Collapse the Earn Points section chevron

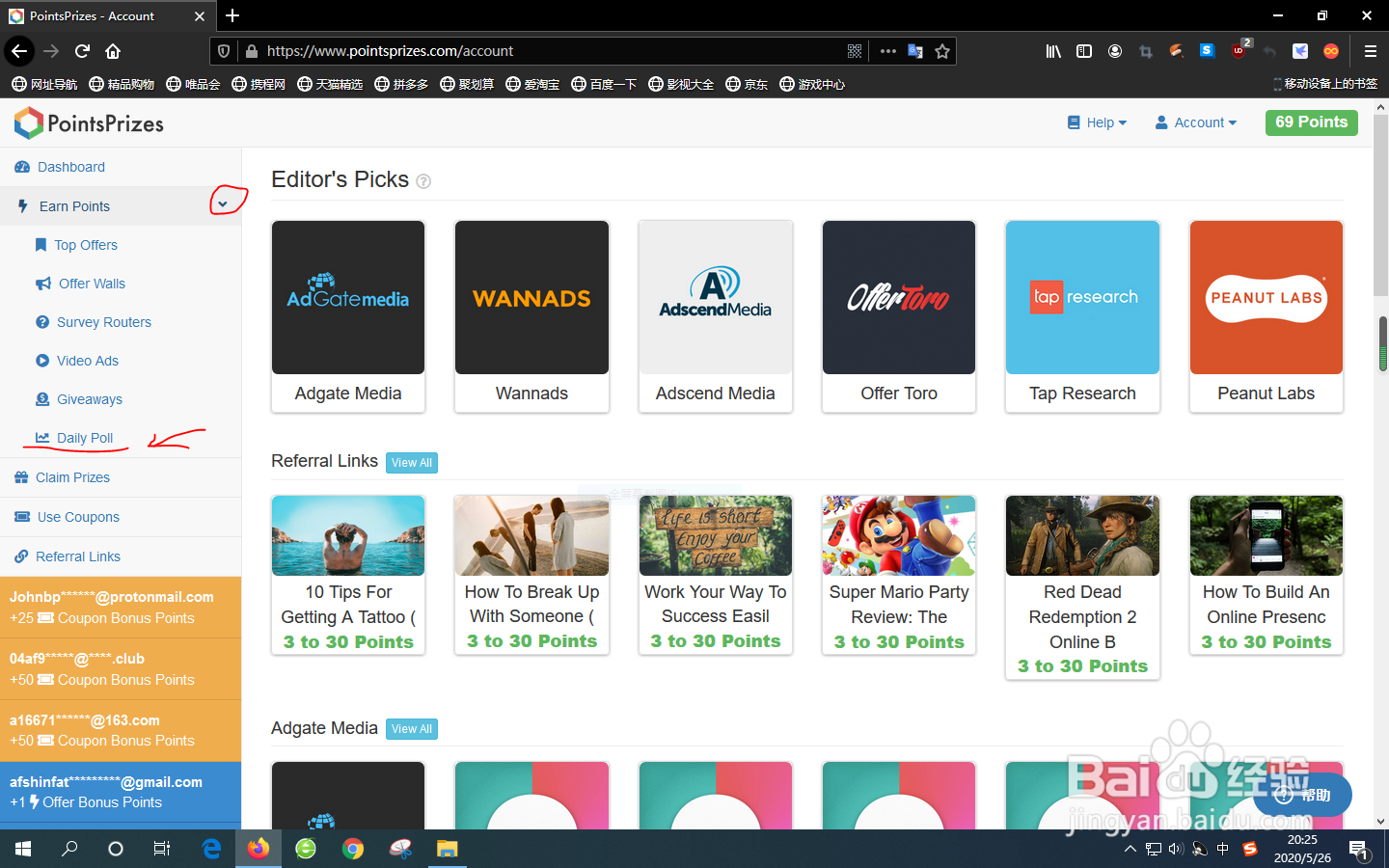pos(223,204)
